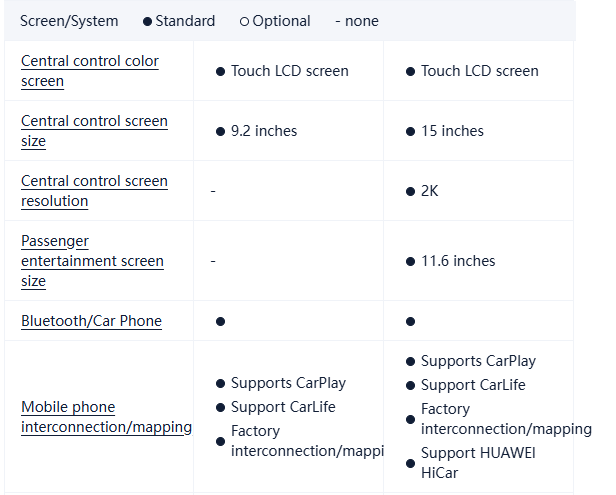Click second column Supports CarPlay text
Viewport: 616px width, 495px height.
(x=478, y=361)
